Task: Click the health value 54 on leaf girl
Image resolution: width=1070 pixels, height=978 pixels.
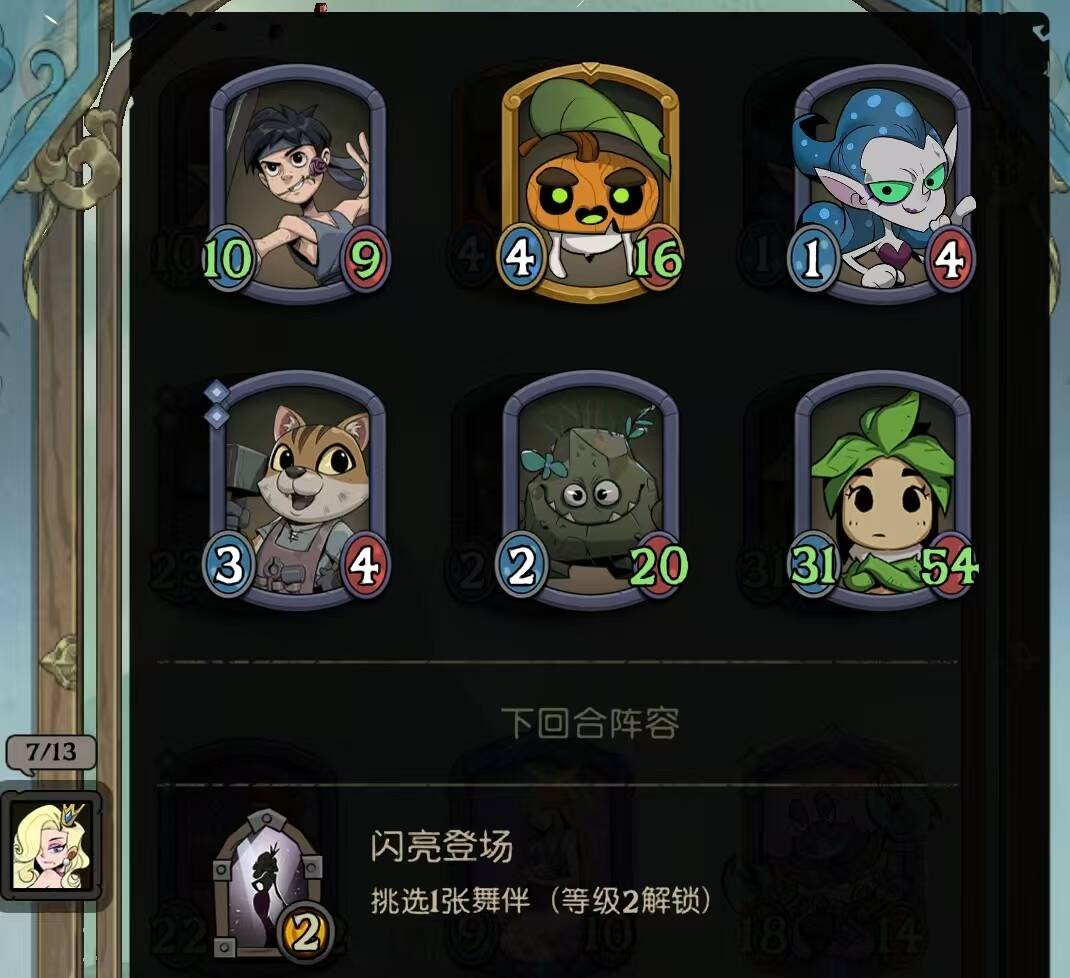Action: [950, 565]
